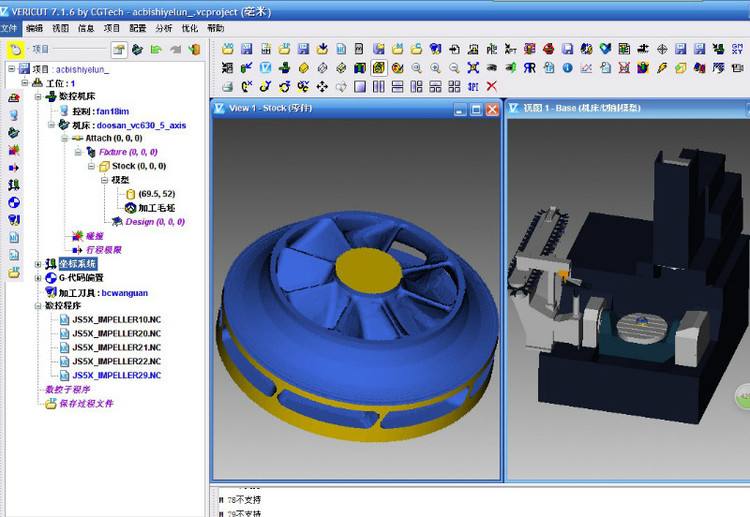Collapse the Stock (0, 0, 0) node
The width and height of the screenshot is (750, 517).
point(89,166)
